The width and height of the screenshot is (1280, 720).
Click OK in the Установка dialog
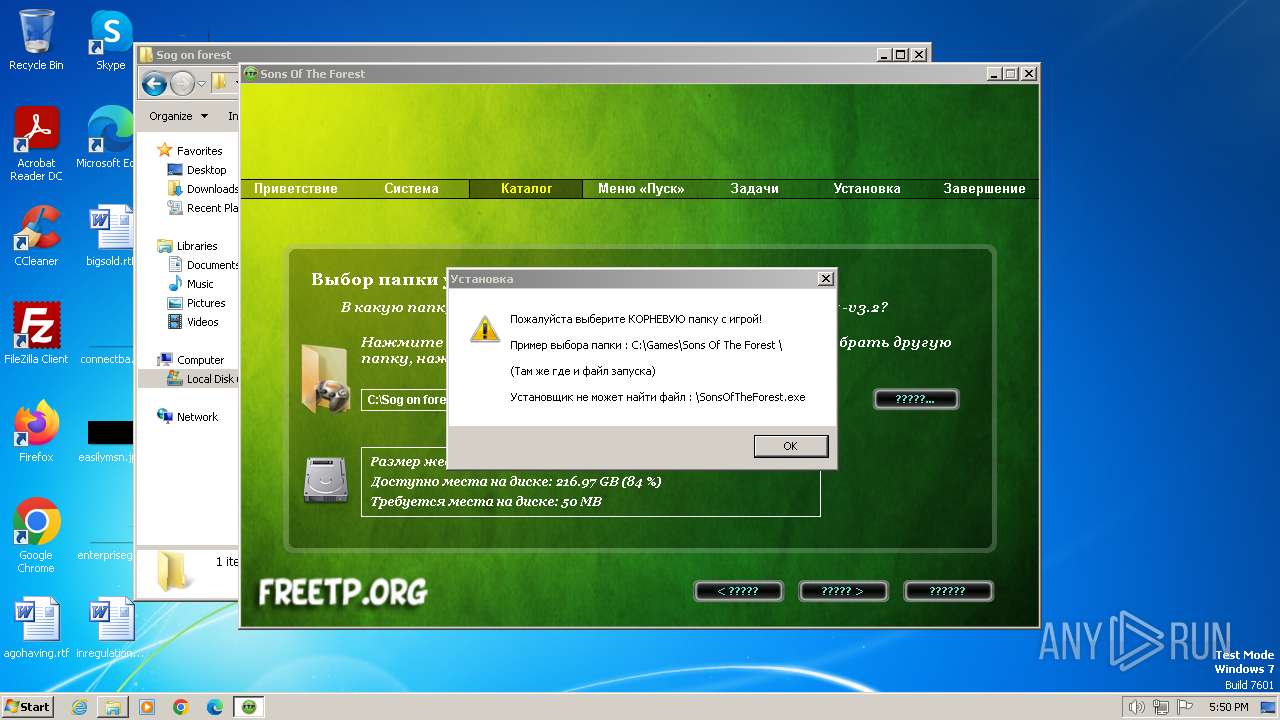pyautogui.click(x=790, y=446)
